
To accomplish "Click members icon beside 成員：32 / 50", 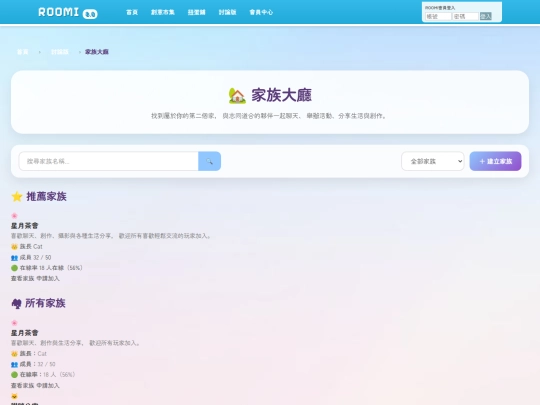I will tap(14, 364).
